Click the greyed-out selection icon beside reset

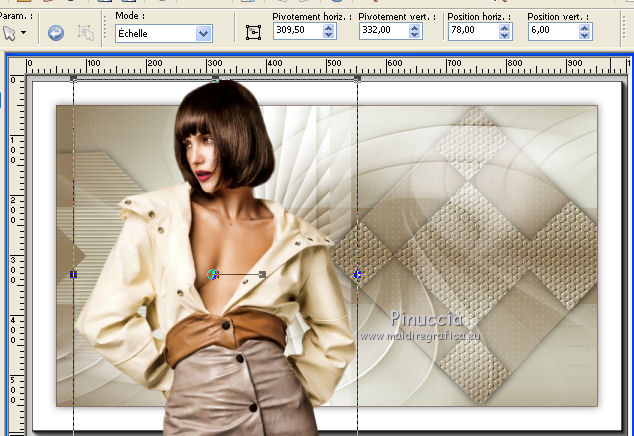(85, 33)
